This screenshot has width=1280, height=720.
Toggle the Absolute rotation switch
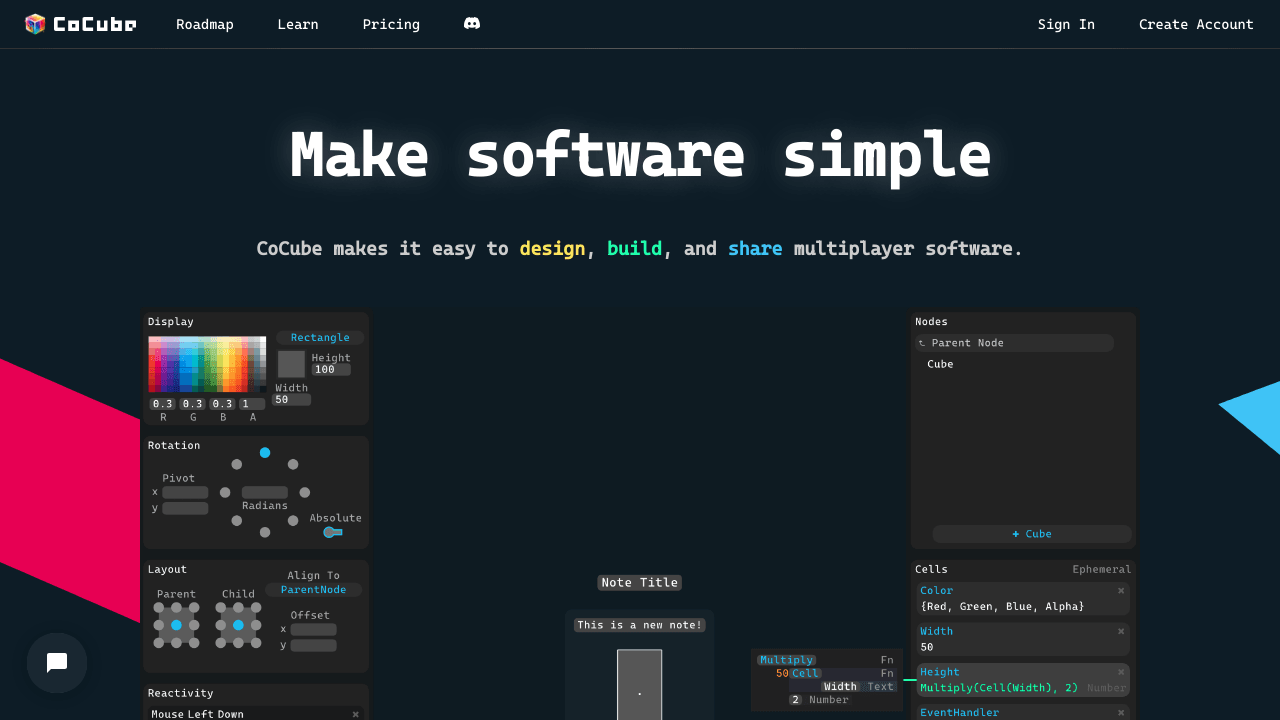pos(333,532)
